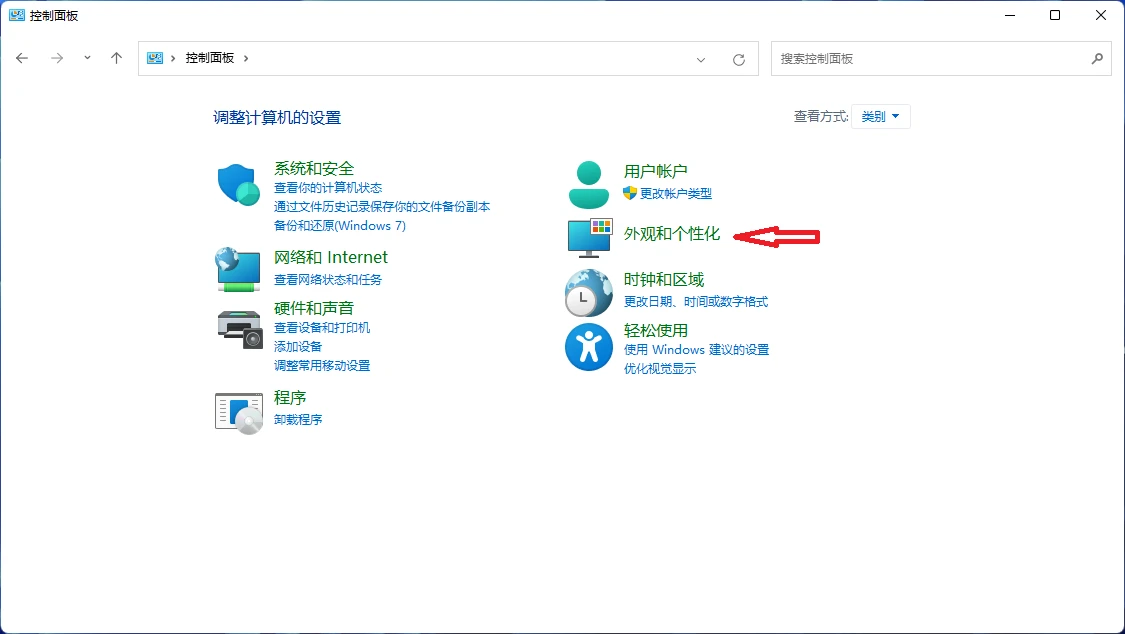This screenshot has height=634, width=1125.
Task: Click the Ease of Access icon
Action: 589,346
